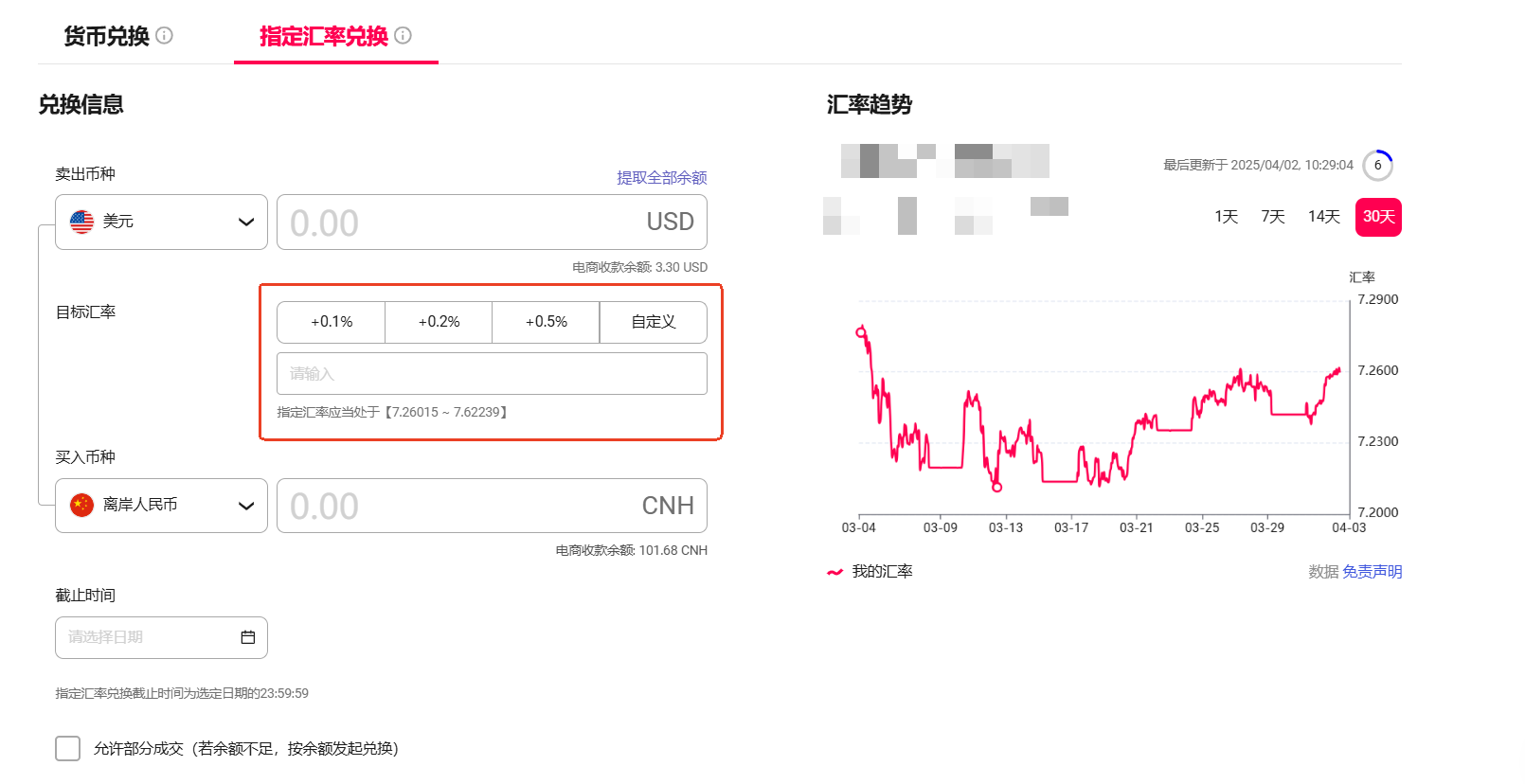This screenshot has width=1525, height=784.
Task: Open the 免责声明 link
Action: click(1372, 572)
